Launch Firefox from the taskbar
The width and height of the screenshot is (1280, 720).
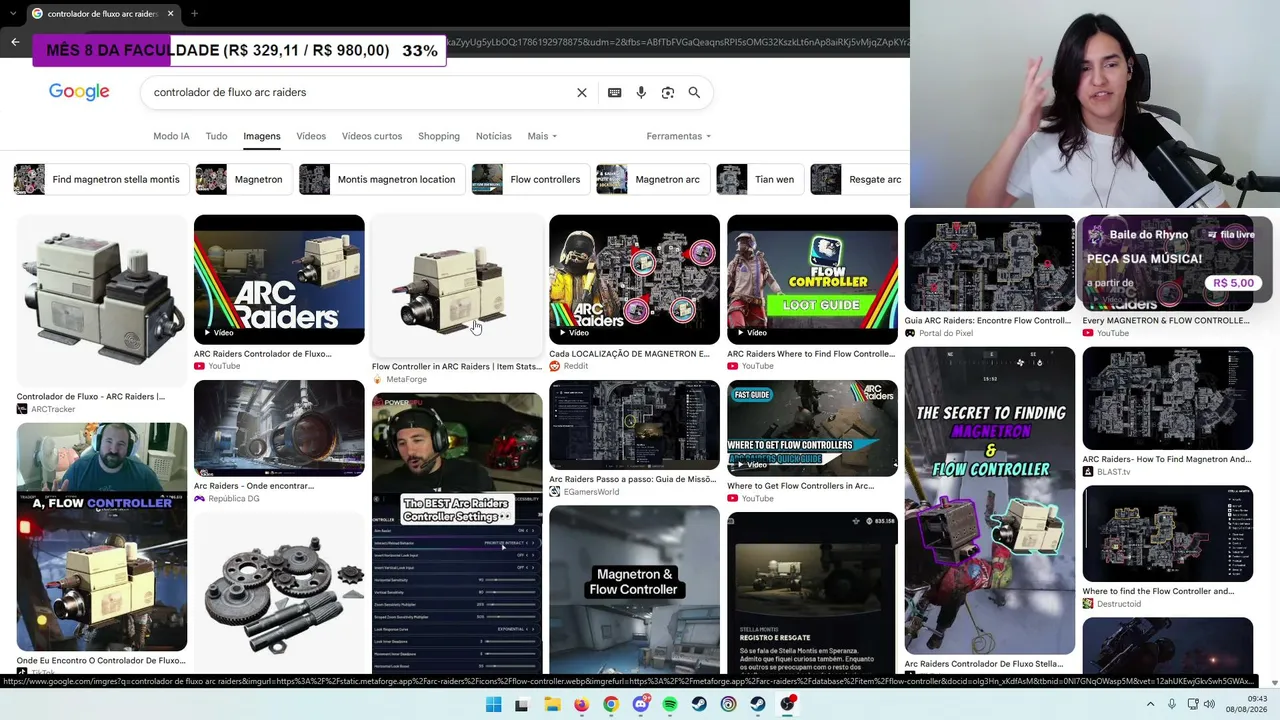tap(581, 705)
